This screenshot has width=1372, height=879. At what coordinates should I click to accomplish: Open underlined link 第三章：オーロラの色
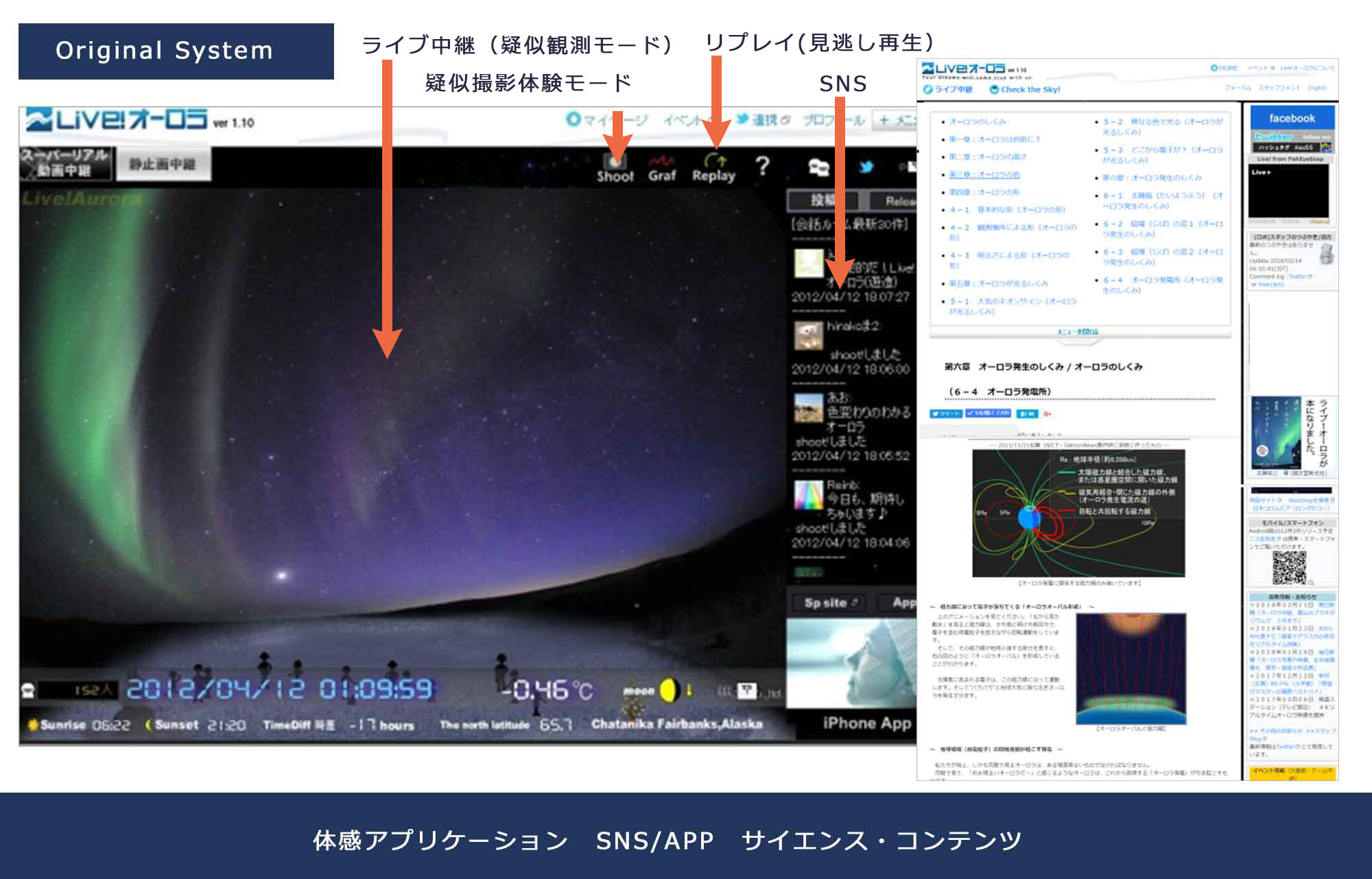(984, 175)
